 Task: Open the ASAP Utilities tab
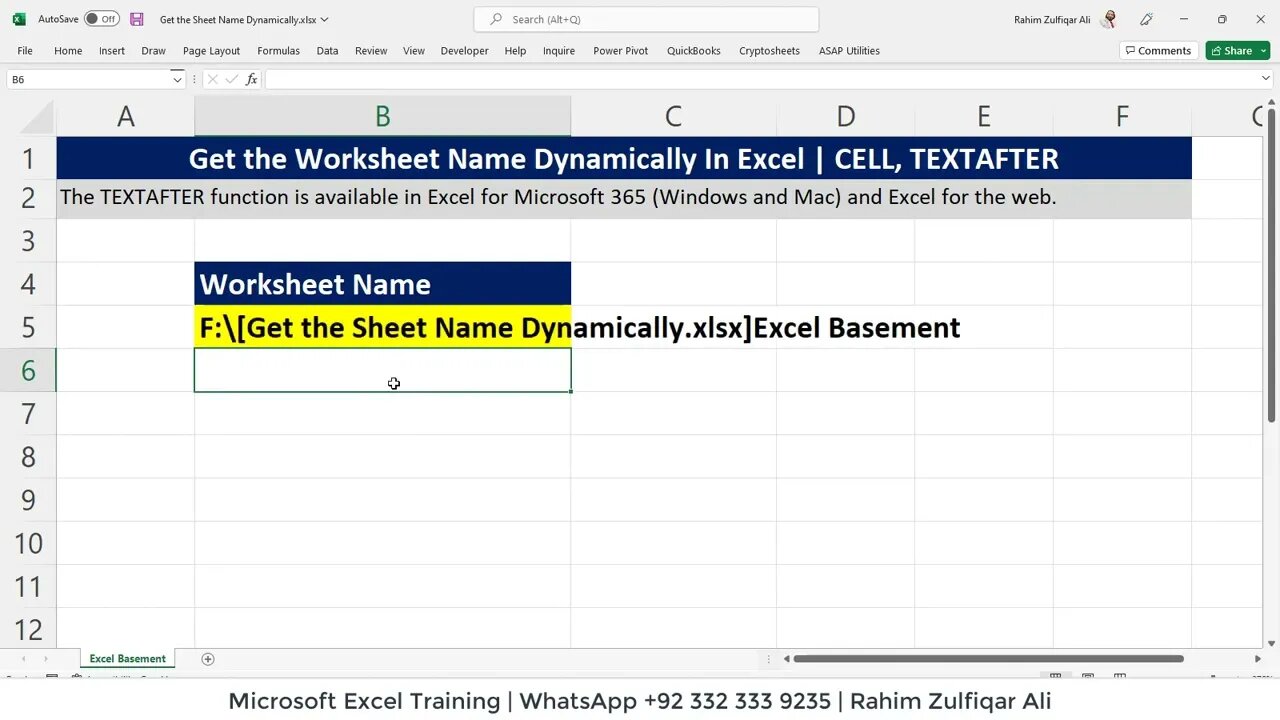pos(849,51)
